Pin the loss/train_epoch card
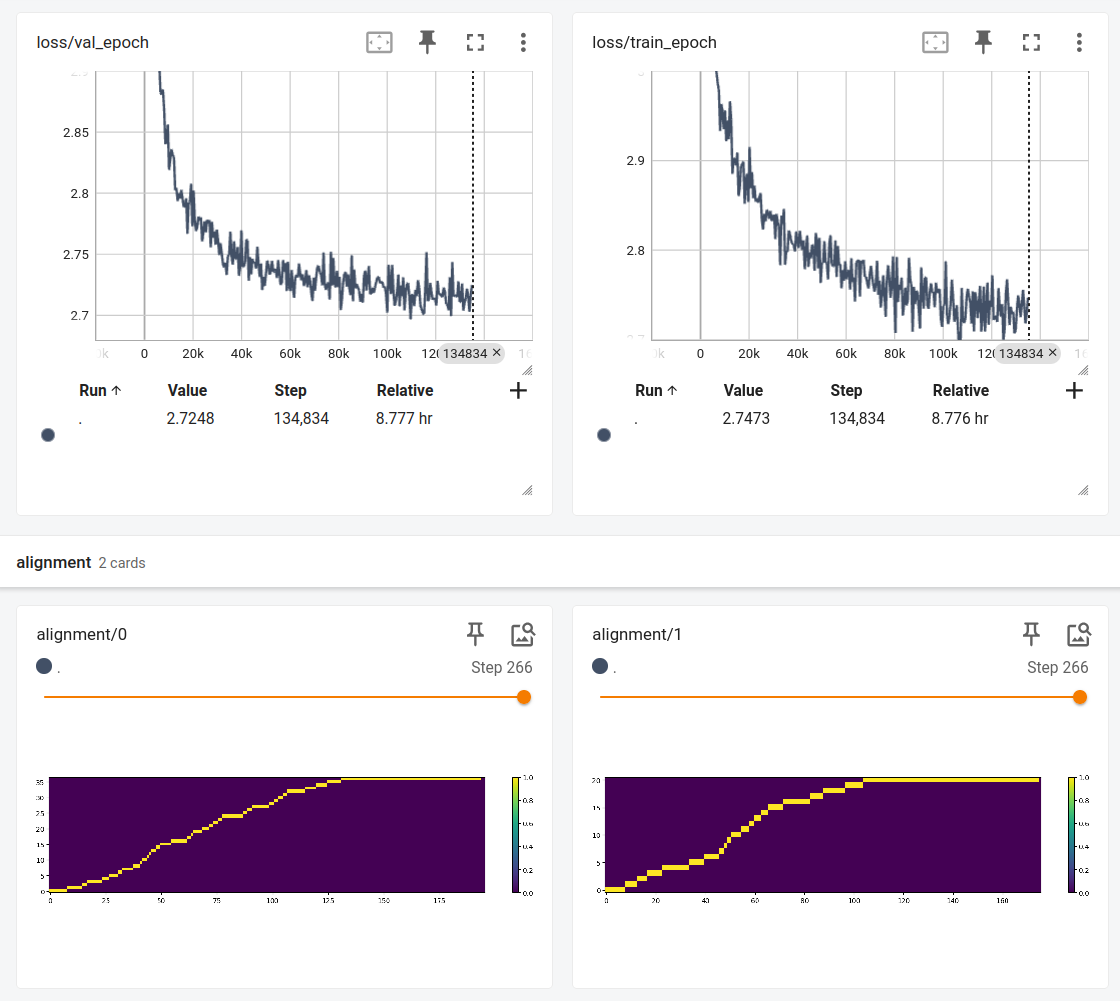 click(984, 42)
